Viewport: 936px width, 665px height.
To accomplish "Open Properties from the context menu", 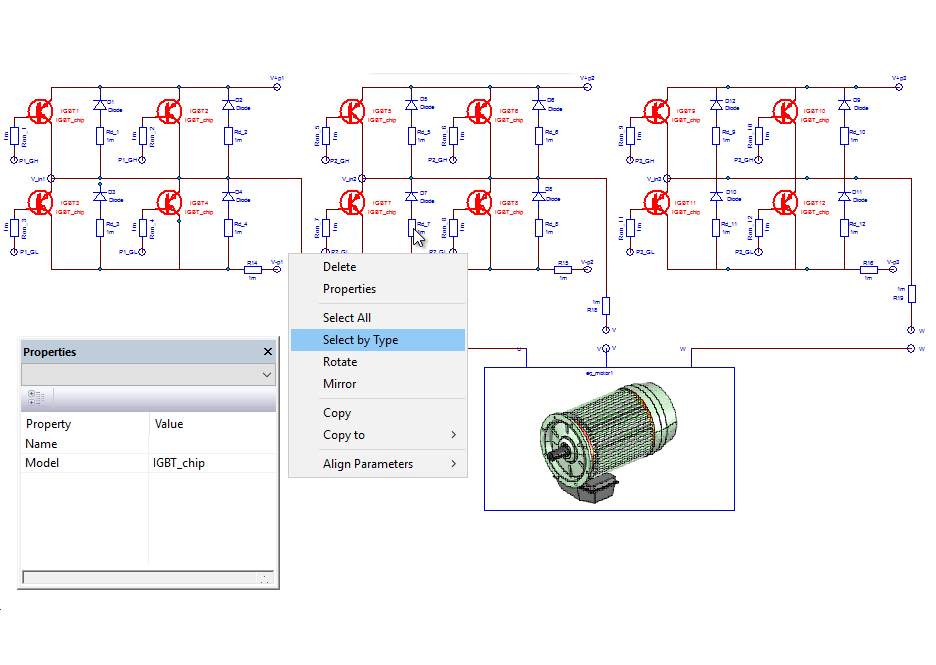I will click(349, 289).
